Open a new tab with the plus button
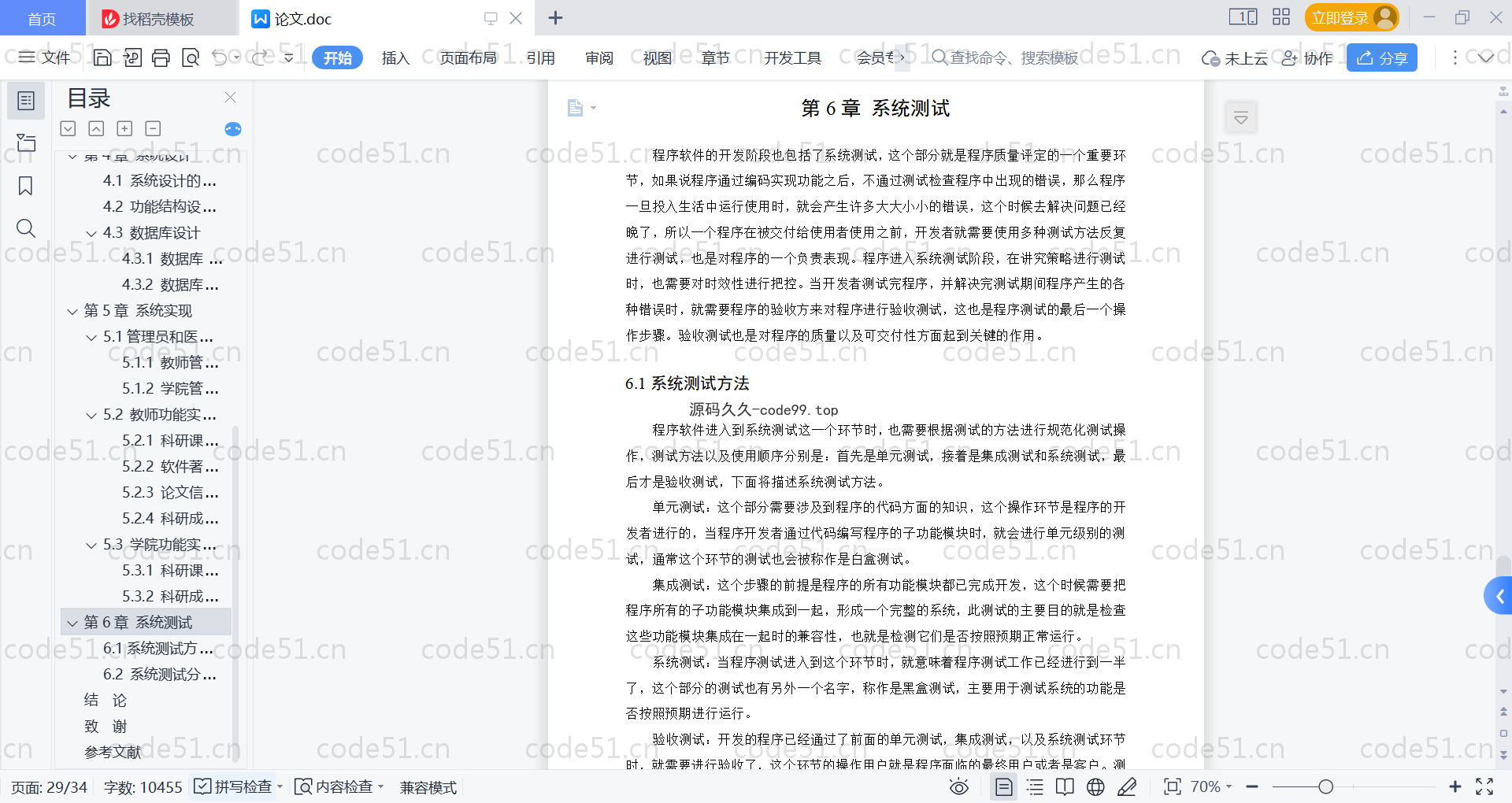 coord(555,18)
